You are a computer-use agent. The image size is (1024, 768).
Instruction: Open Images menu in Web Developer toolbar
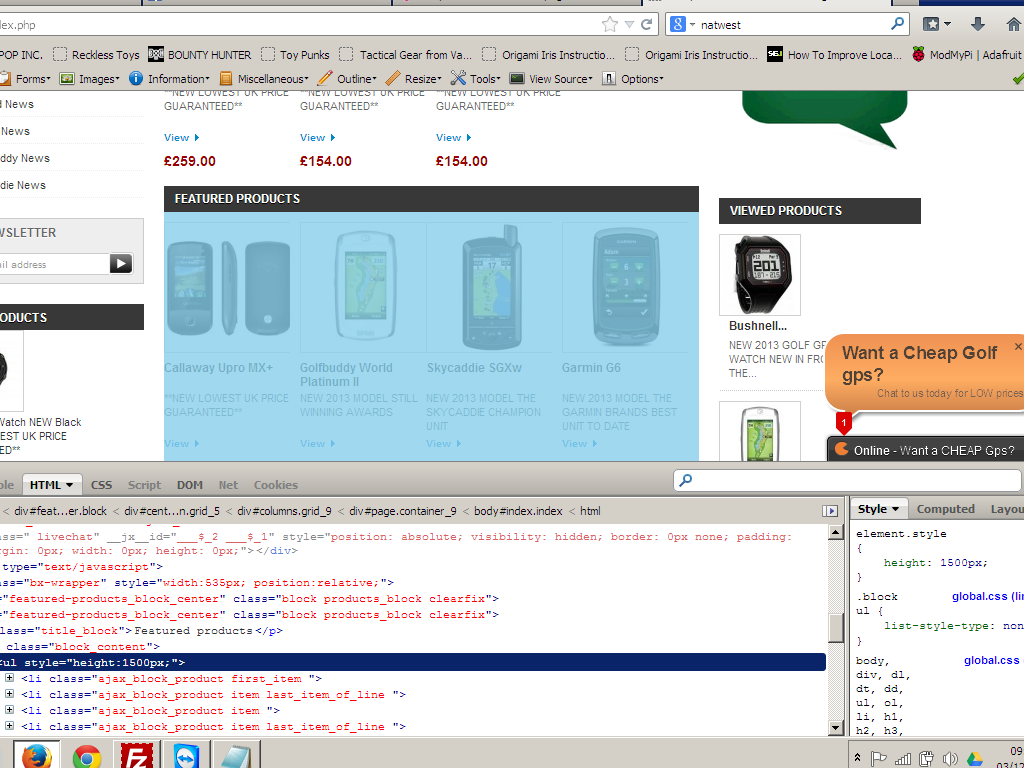(x=90, y=79)
